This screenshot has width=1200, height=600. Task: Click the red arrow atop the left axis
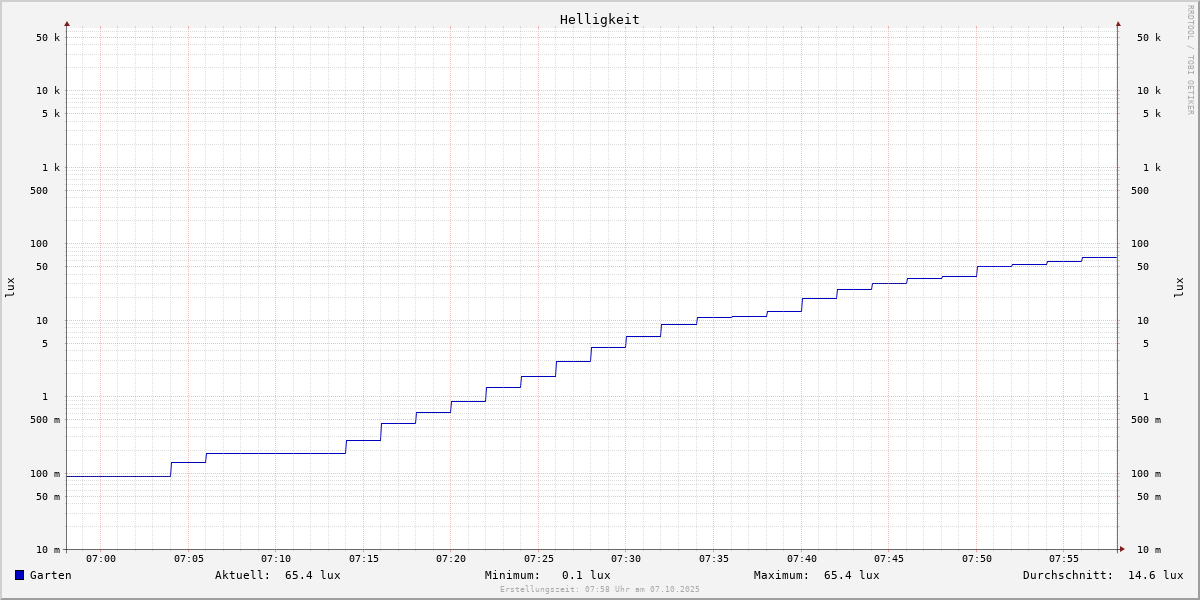pyautogui.click(x=67, y=23)
